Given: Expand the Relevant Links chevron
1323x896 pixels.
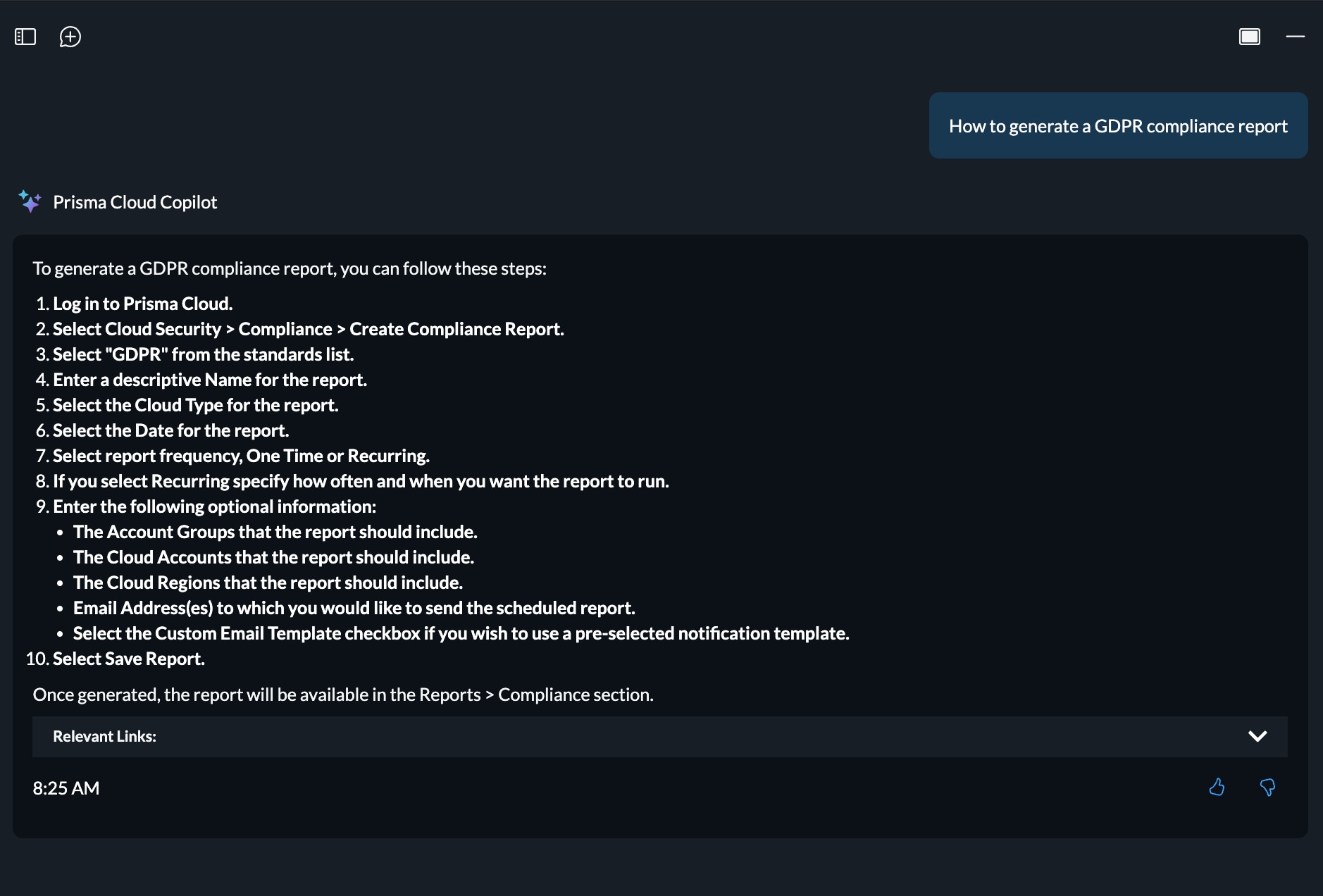Looking at the screenshot, I should pos(1257,736).
